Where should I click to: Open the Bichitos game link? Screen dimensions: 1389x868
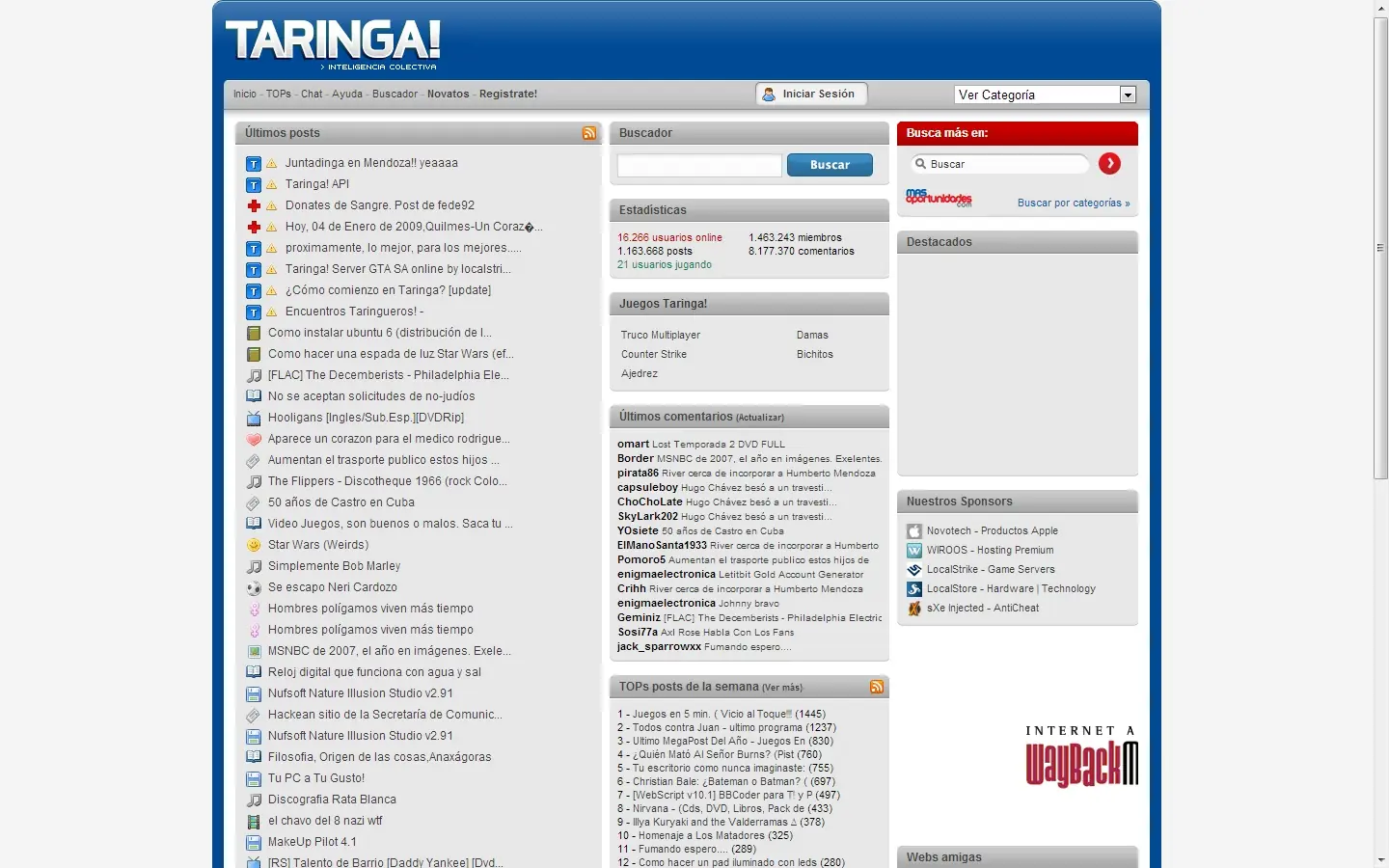tap(815, 354)
